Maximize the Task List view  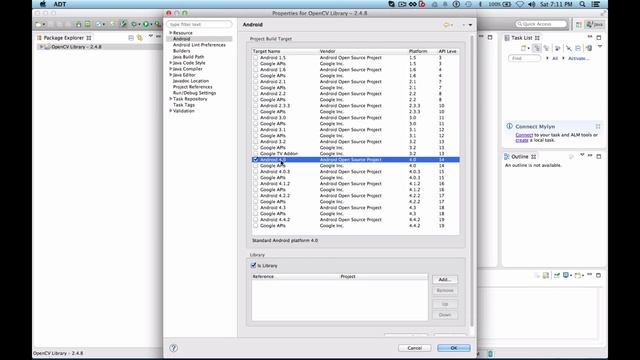point(599,38)
